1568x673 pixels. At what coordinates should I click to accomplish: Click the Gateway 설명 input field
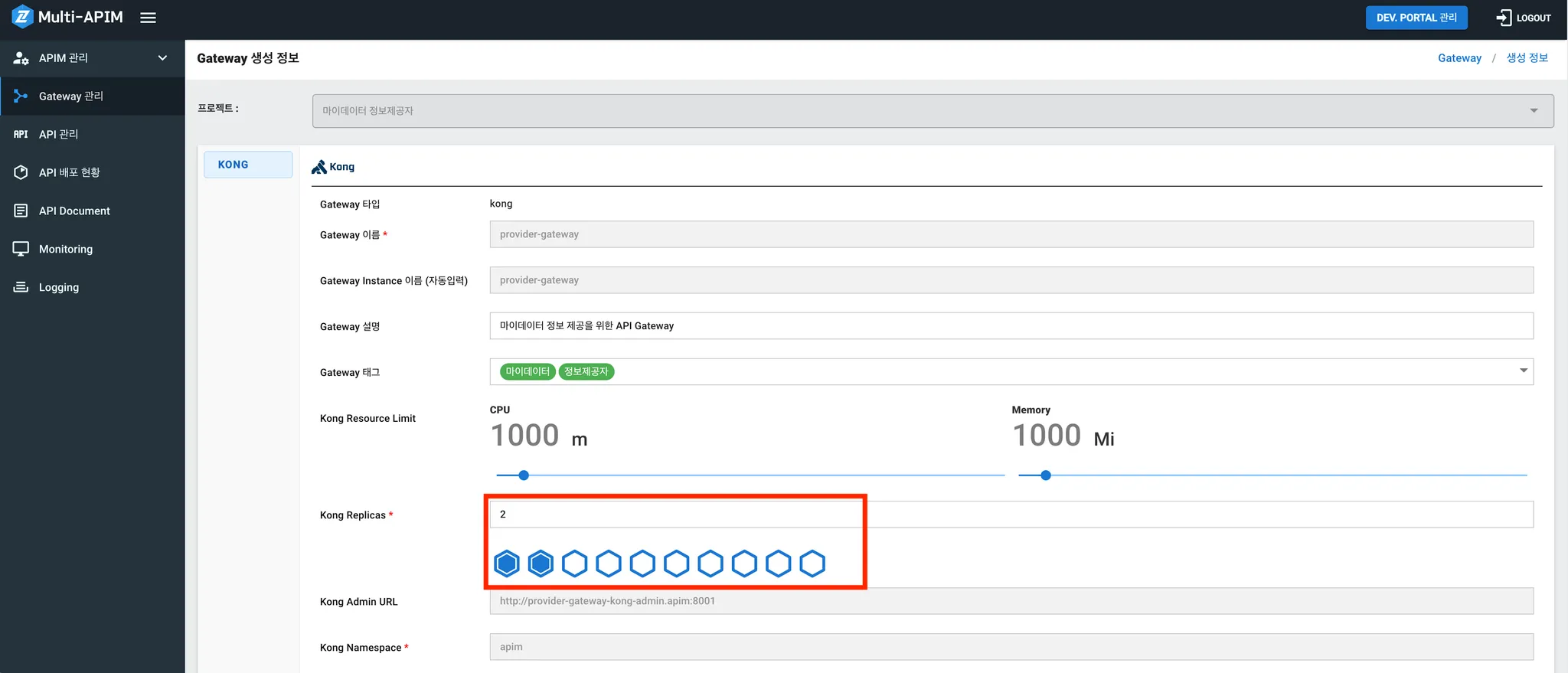tap(1011, 325)
